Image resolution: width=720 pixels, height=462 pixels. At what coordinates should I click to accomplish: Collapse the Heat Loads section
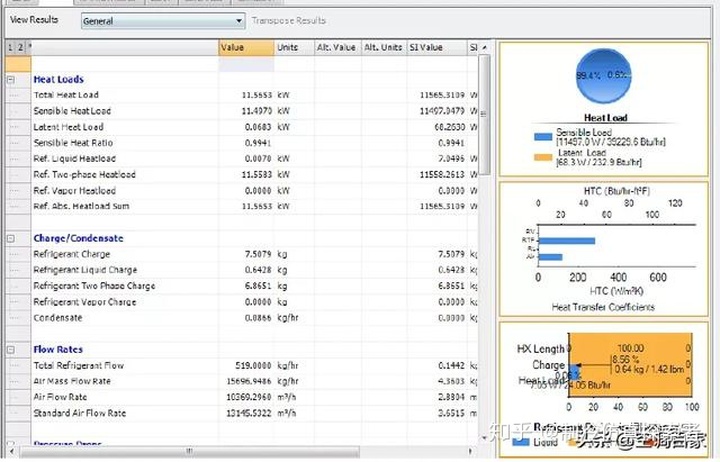coord(11,80)
